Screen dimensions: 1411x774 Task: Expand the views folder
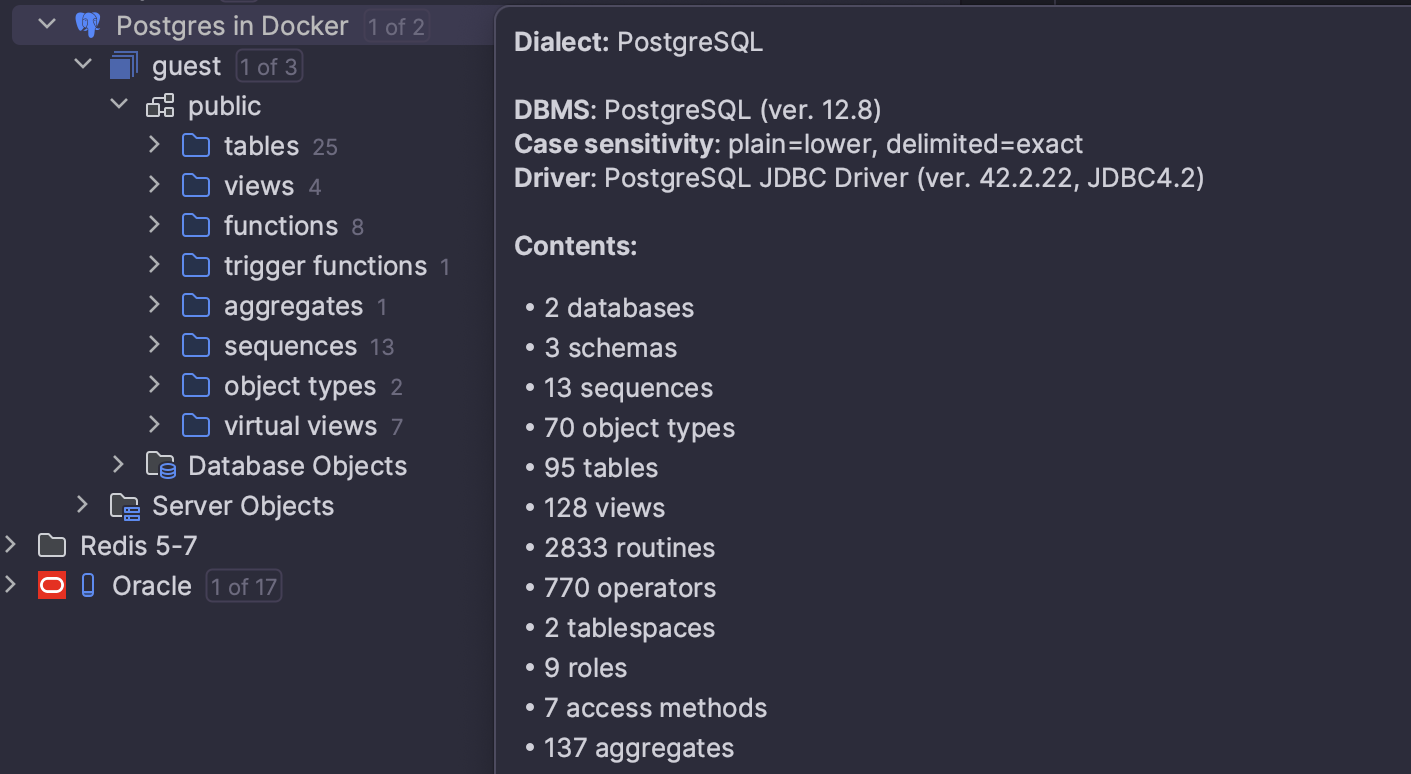tap(154, 185)
